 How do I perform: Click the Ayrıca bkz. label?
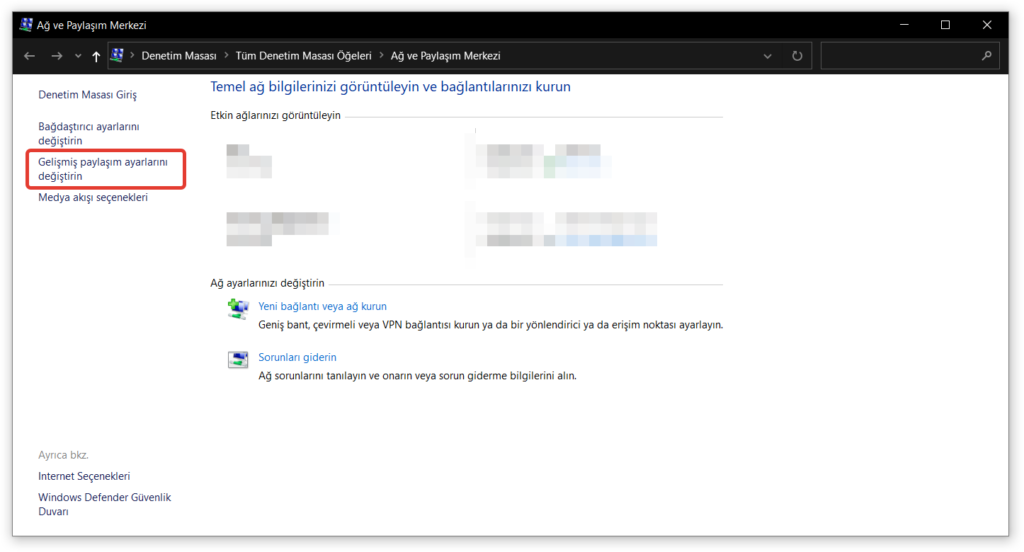point(63,455)
